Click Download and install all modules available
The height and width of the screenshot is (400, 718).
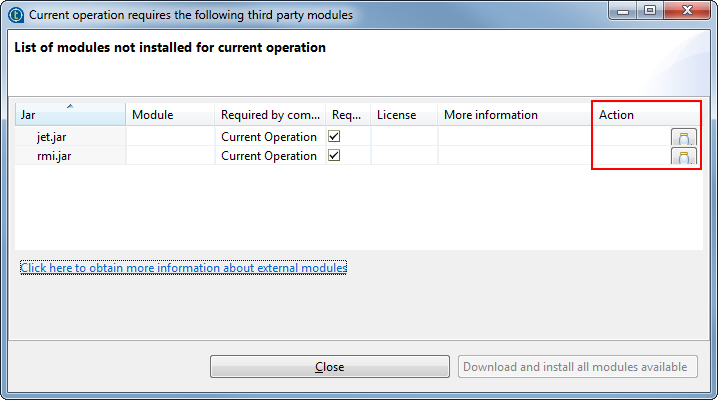579,366
